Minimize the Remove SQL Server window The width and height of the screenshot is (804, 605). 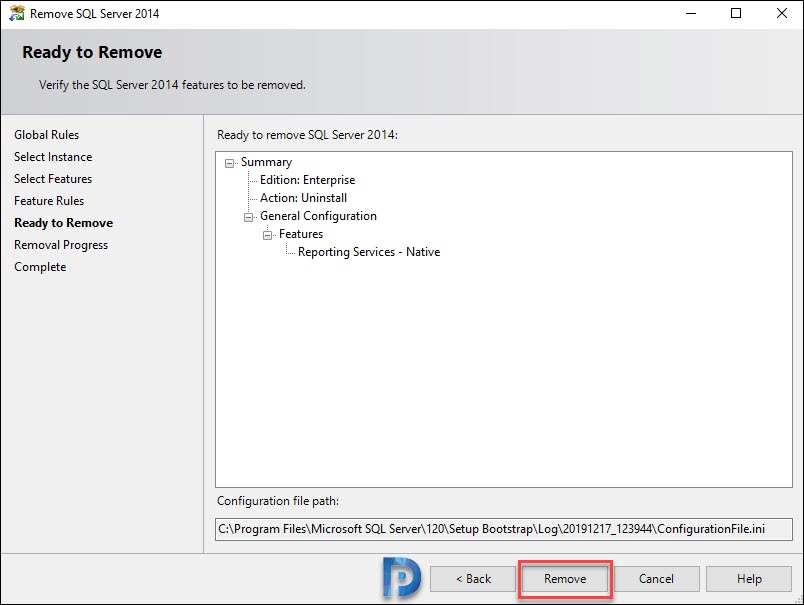[x=691, y=13]
